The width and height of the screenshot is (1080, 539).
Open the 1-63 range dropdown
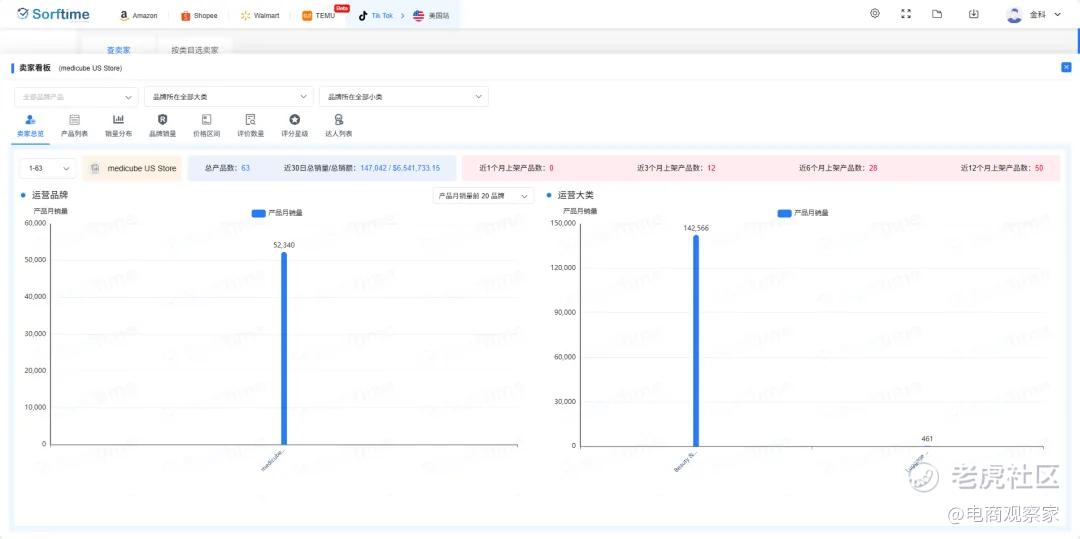(x=48, y=168)
